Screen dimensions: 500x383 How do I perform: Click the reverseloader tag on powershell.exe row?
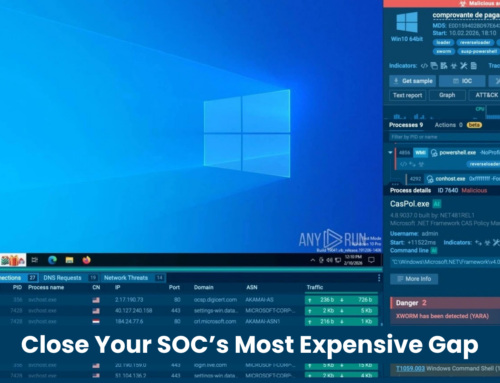click(x=484, y=164)
